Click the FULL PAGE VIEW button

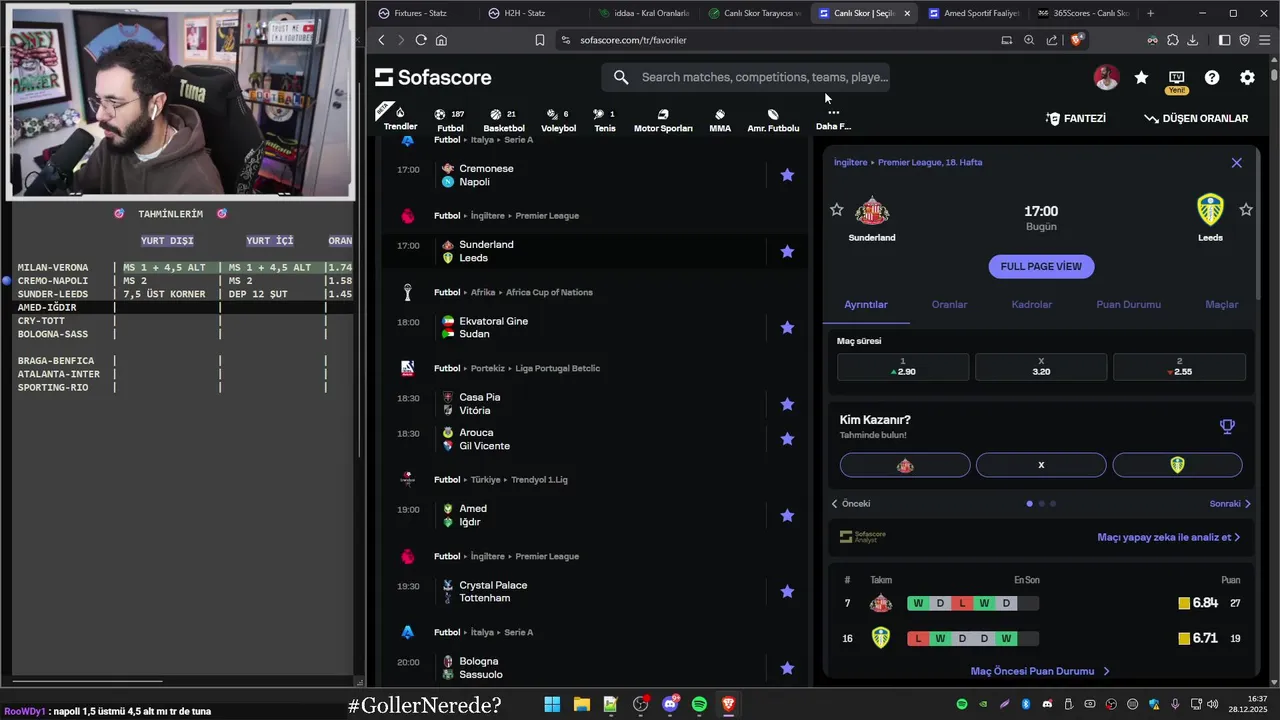pos(1041,266)
